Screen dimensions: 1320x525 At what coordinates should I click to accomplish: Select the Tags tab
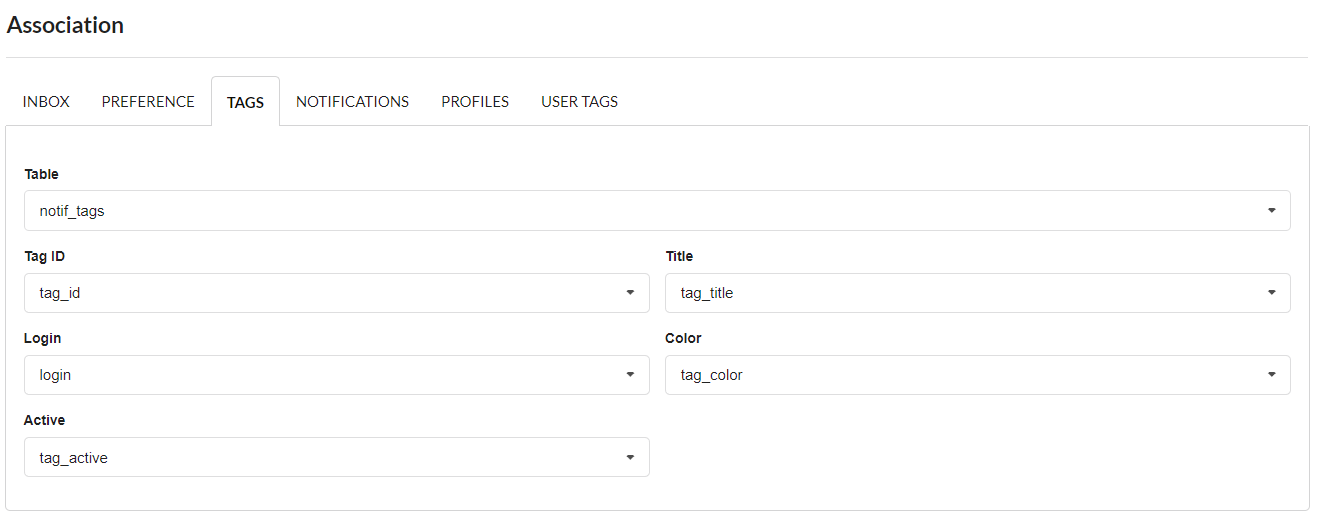pos(245,103)
